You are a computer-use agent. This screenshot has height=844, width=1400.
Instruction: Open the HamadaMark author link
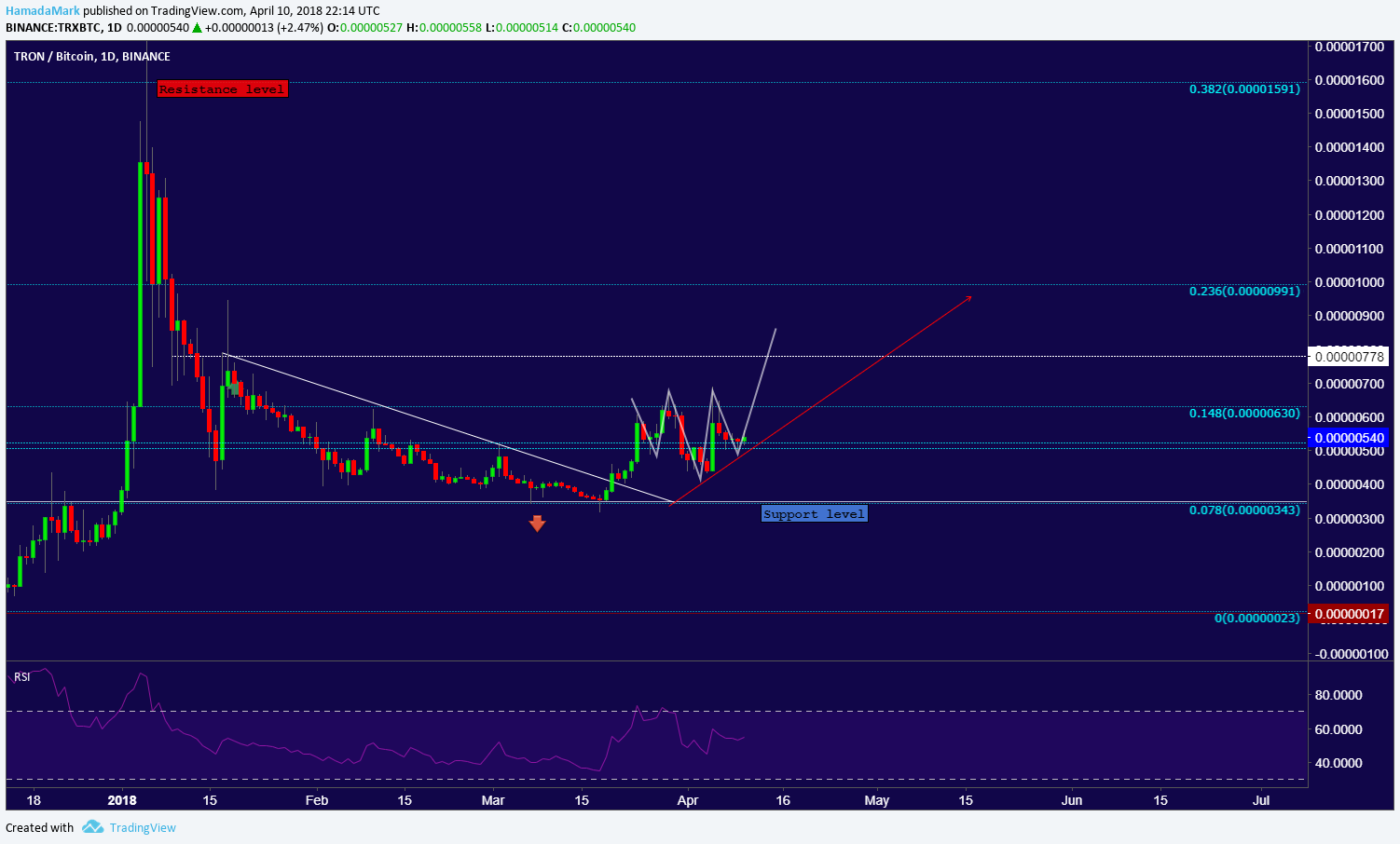coord(43,11)
